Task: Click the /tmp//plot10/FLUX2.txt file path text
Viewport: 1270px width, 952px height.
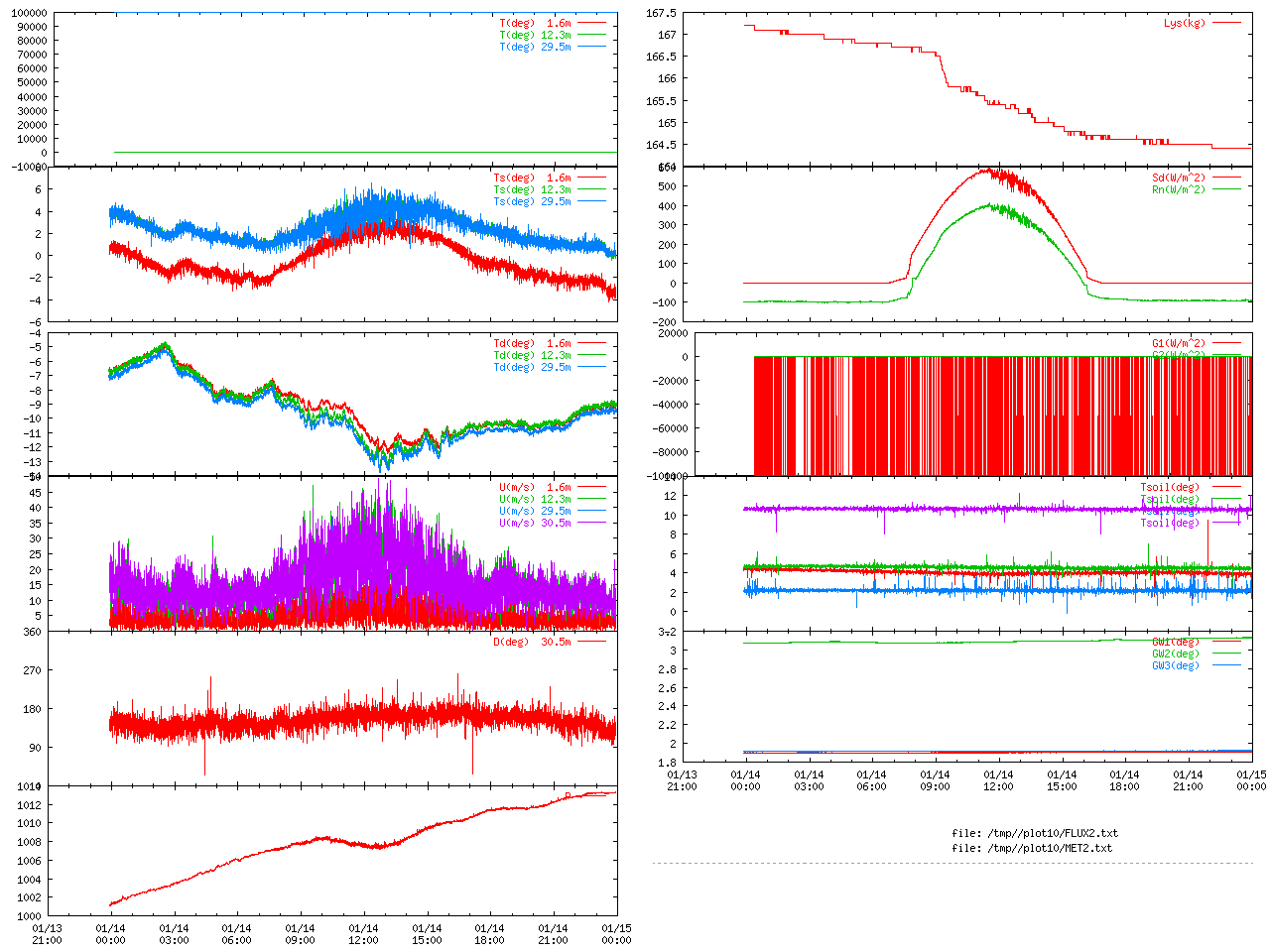Action: 1035,833
